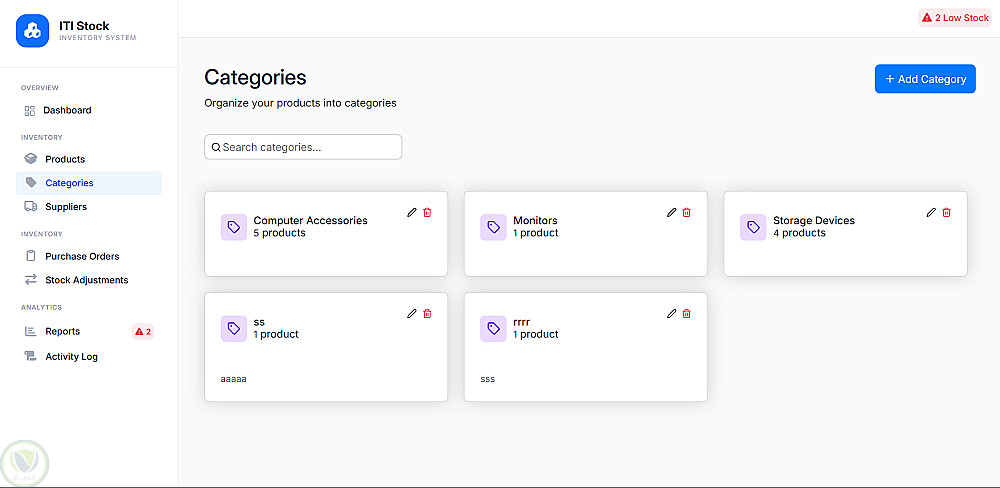1000x488 pixels.
Task: Click the 2 Low Stock alert badge
Action: pos(954,18)
